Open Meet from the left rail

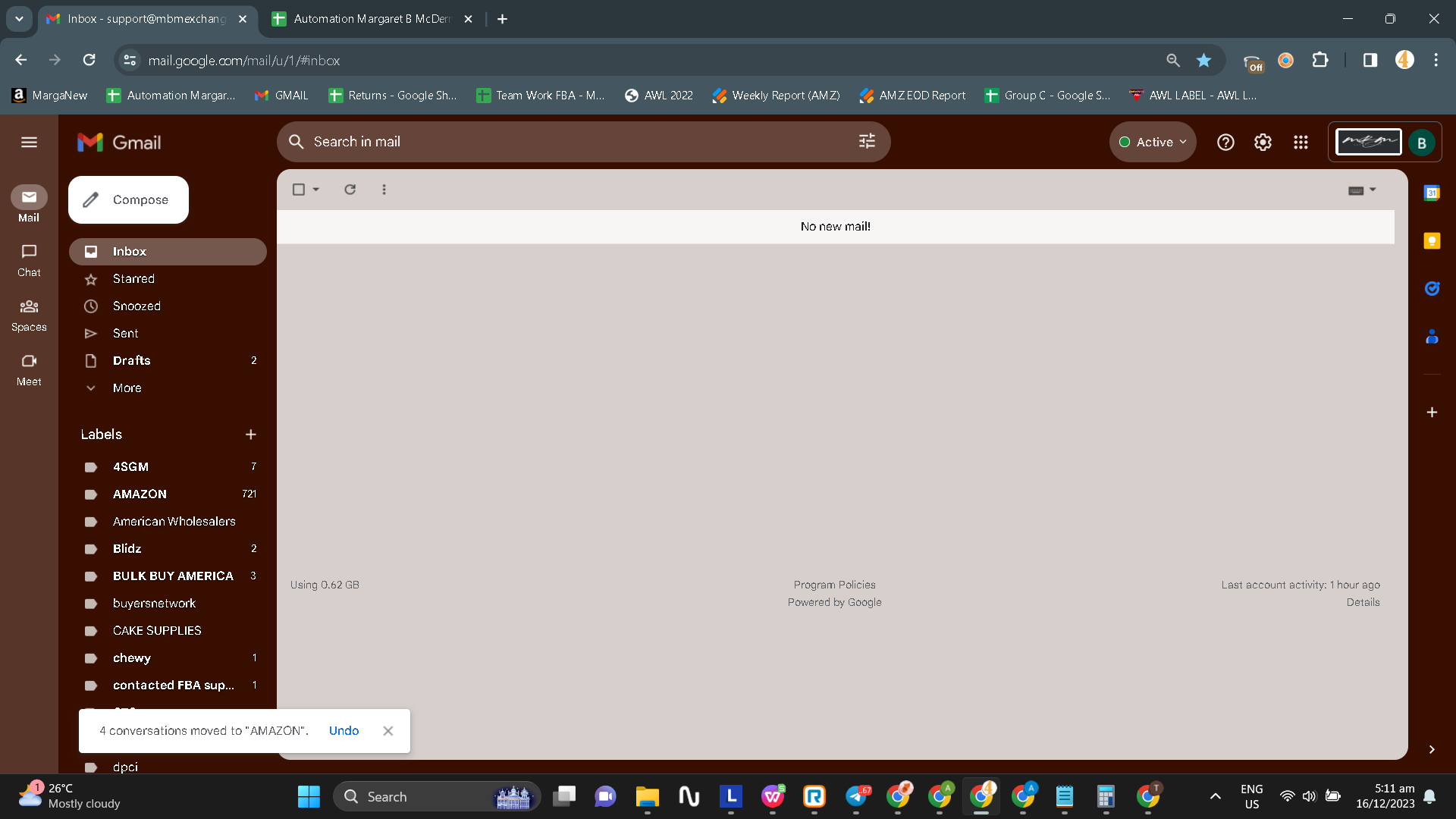click(29, 369)
